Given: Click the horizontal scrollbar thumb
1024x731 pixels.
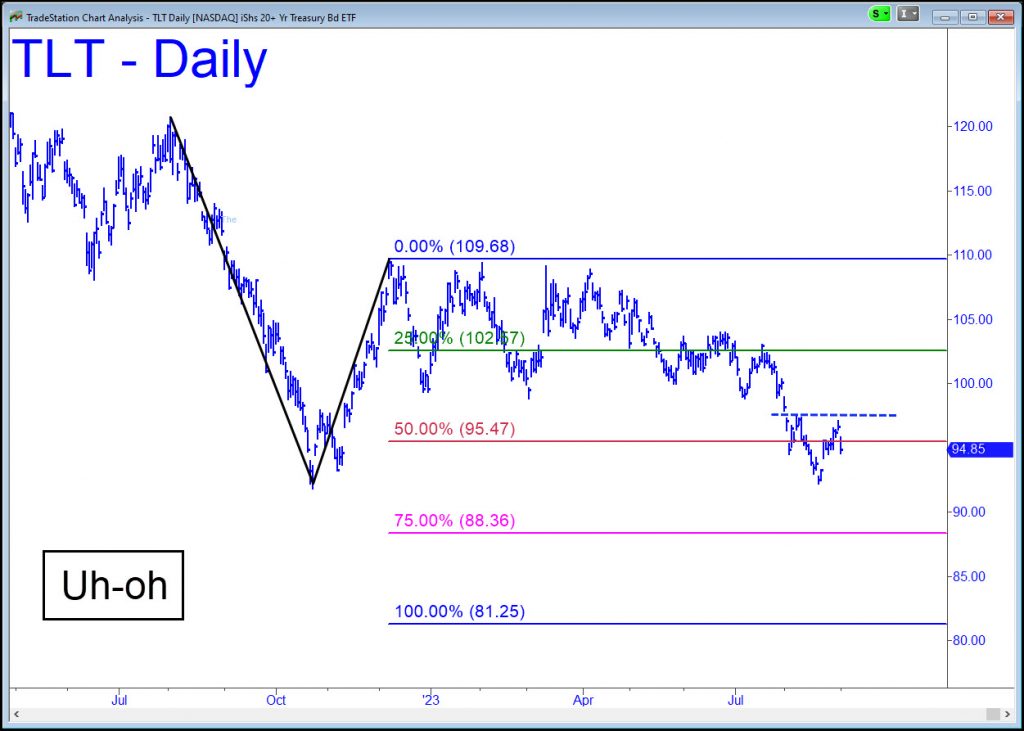Looking at the screenshot, I should coord(992,713).
